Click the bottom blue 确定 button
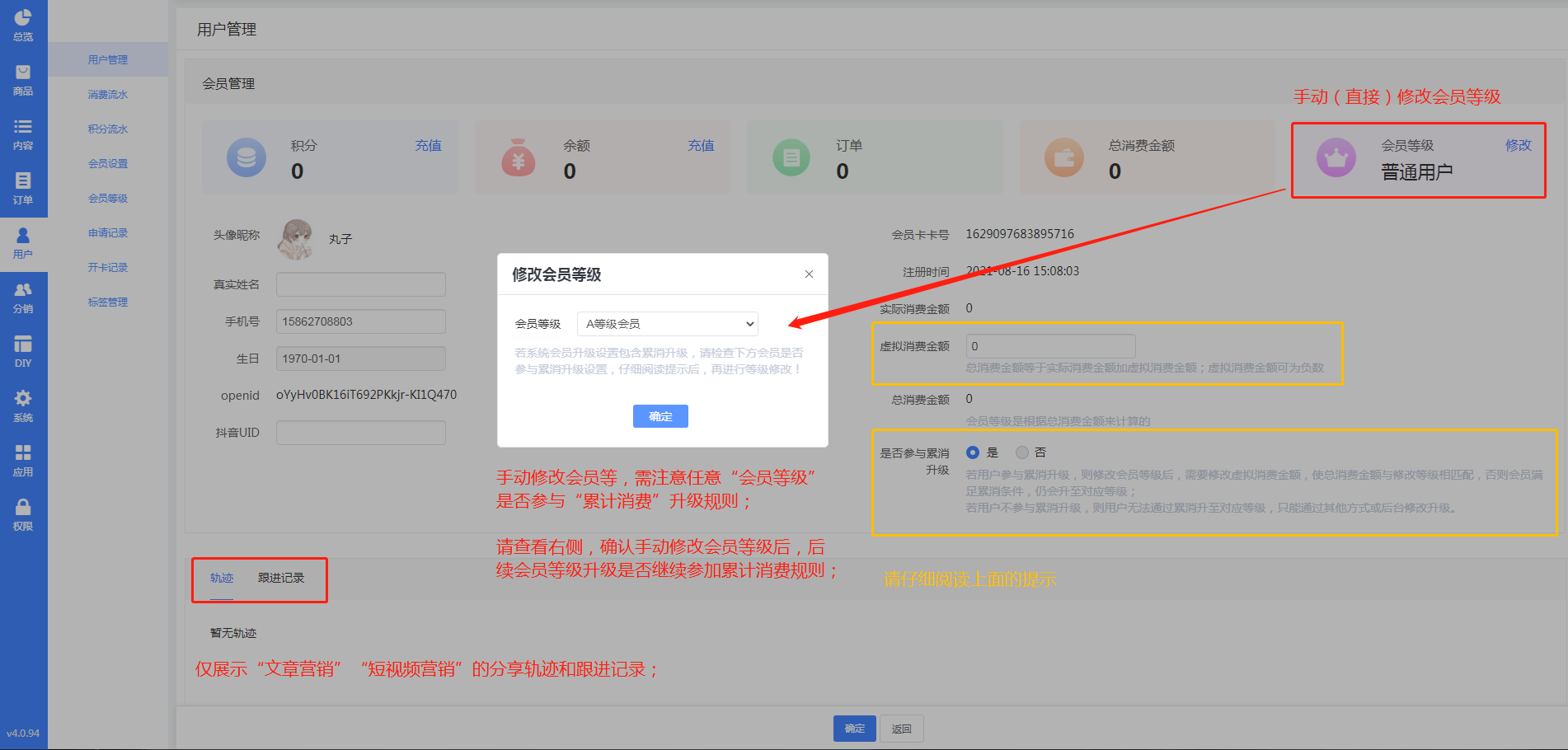The image size is (1568, 750). tap(855, 729)
